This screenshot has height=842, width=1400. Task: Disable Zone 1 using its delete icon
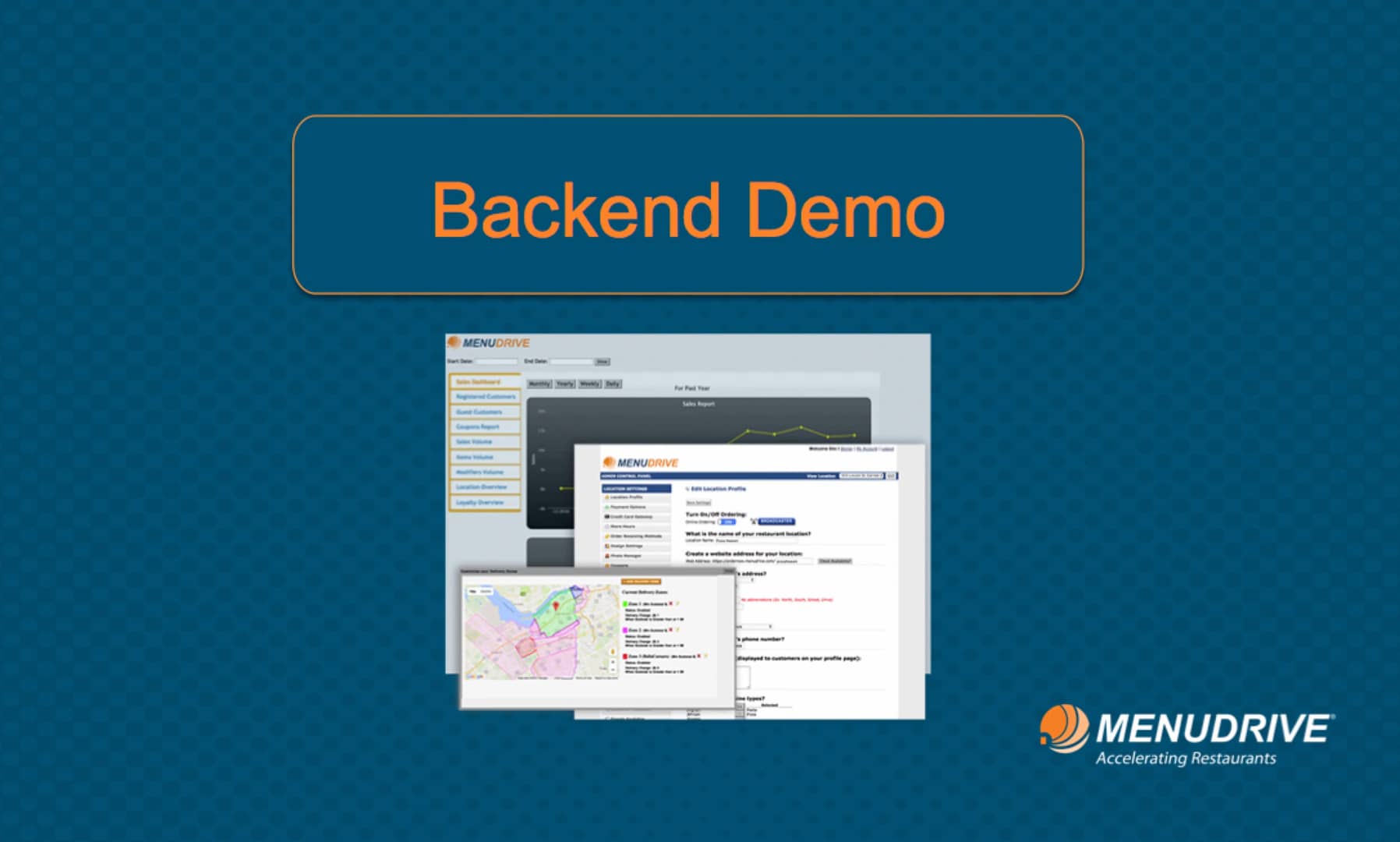pos(670,603)
